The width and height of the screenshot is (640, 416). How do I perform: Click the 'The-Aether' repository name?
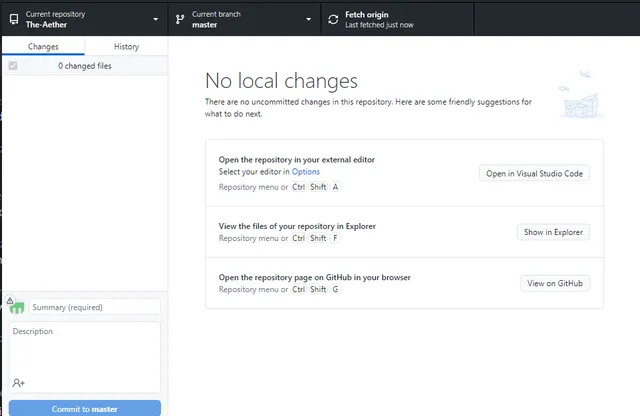pyautogui.click(x=46, y=24)
